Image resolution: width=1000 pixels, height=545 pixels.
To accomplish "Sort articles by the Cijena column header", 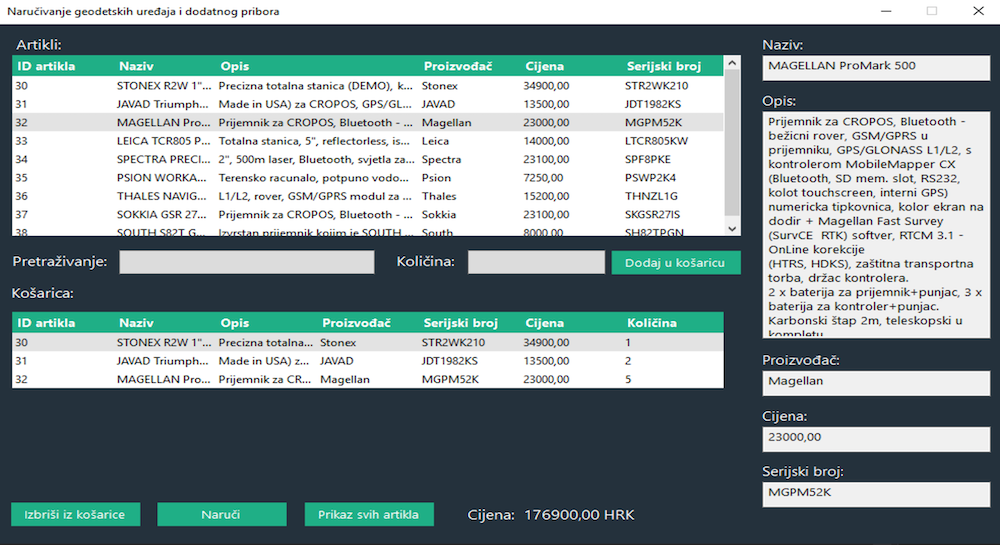I will click(545, 66).
